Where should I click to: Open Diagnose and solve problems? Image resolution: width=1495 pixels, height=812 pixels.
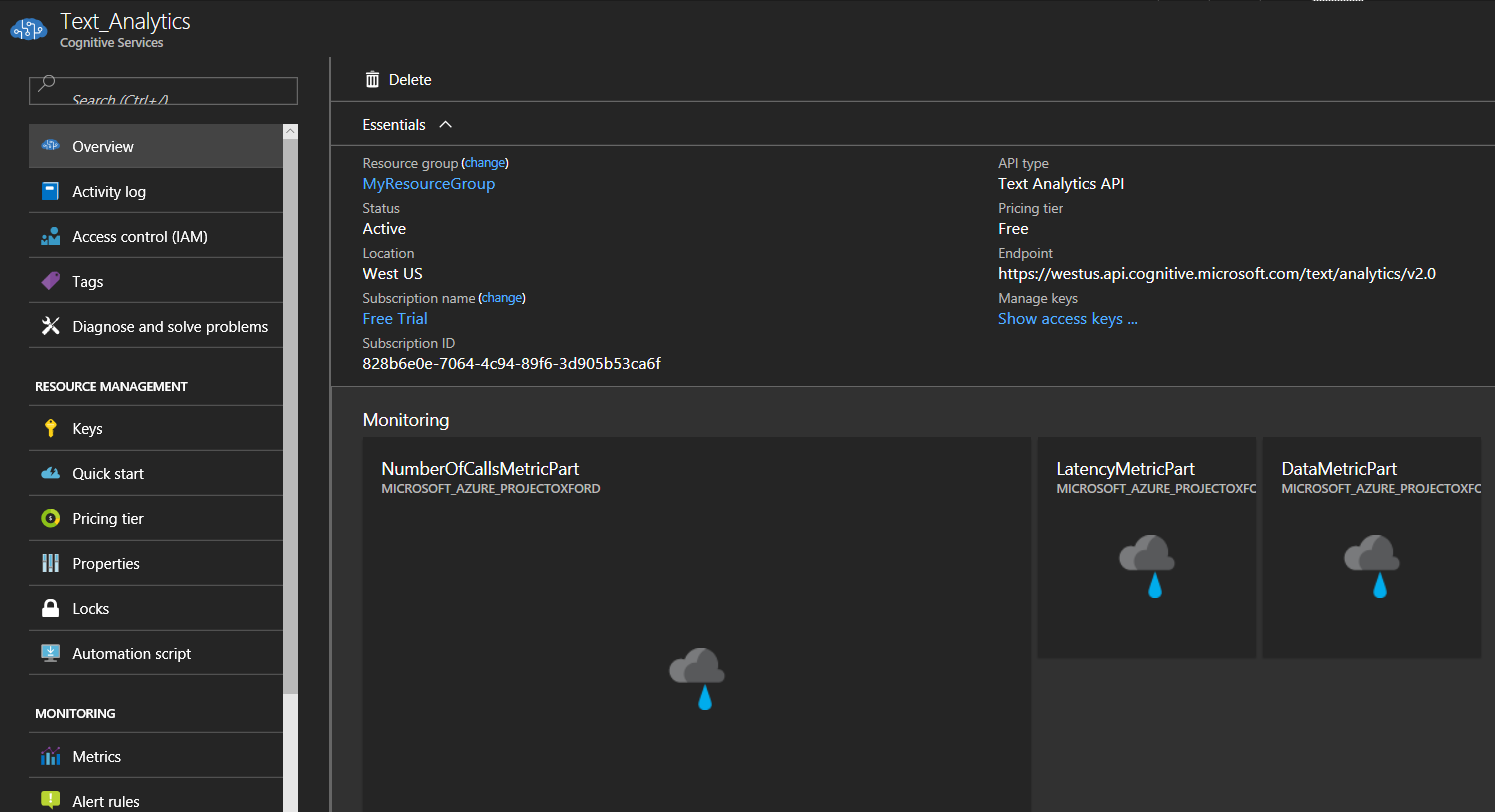(x=156, y=326)
